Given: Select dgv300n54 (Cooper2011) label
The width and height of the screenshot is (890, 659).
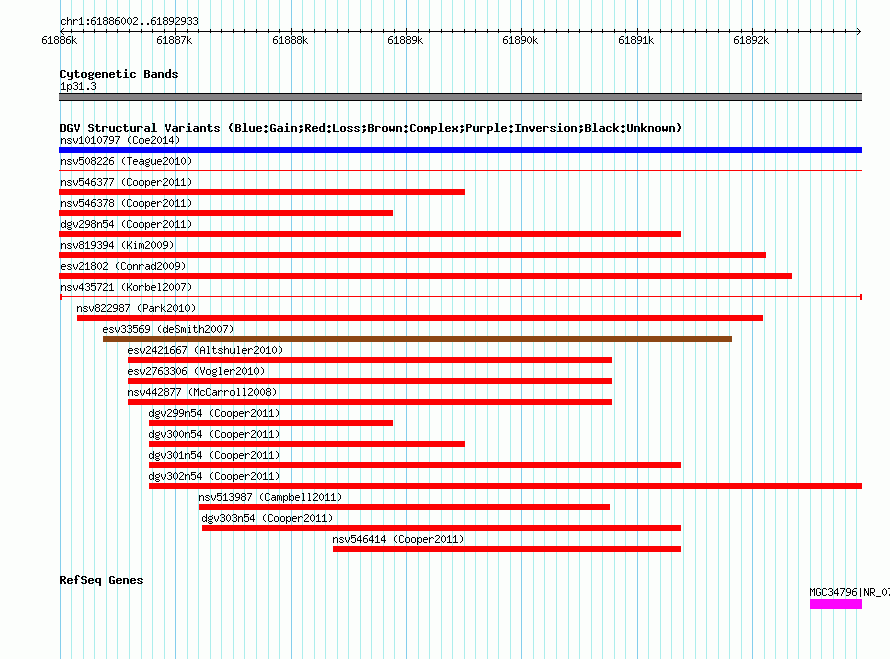Looking at the screenshot, I should [x=214, y=434].
